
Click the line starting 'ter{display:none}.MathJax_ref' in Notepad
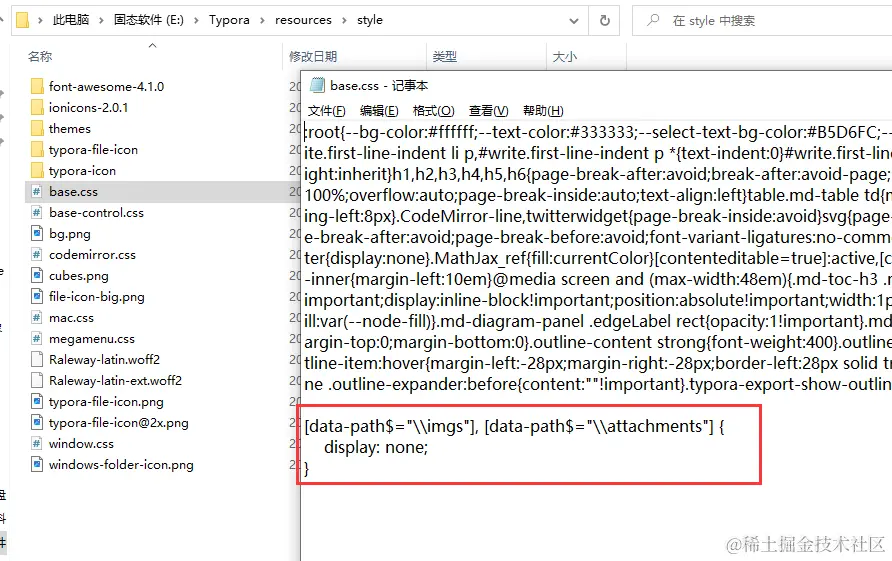coord(597,258)
